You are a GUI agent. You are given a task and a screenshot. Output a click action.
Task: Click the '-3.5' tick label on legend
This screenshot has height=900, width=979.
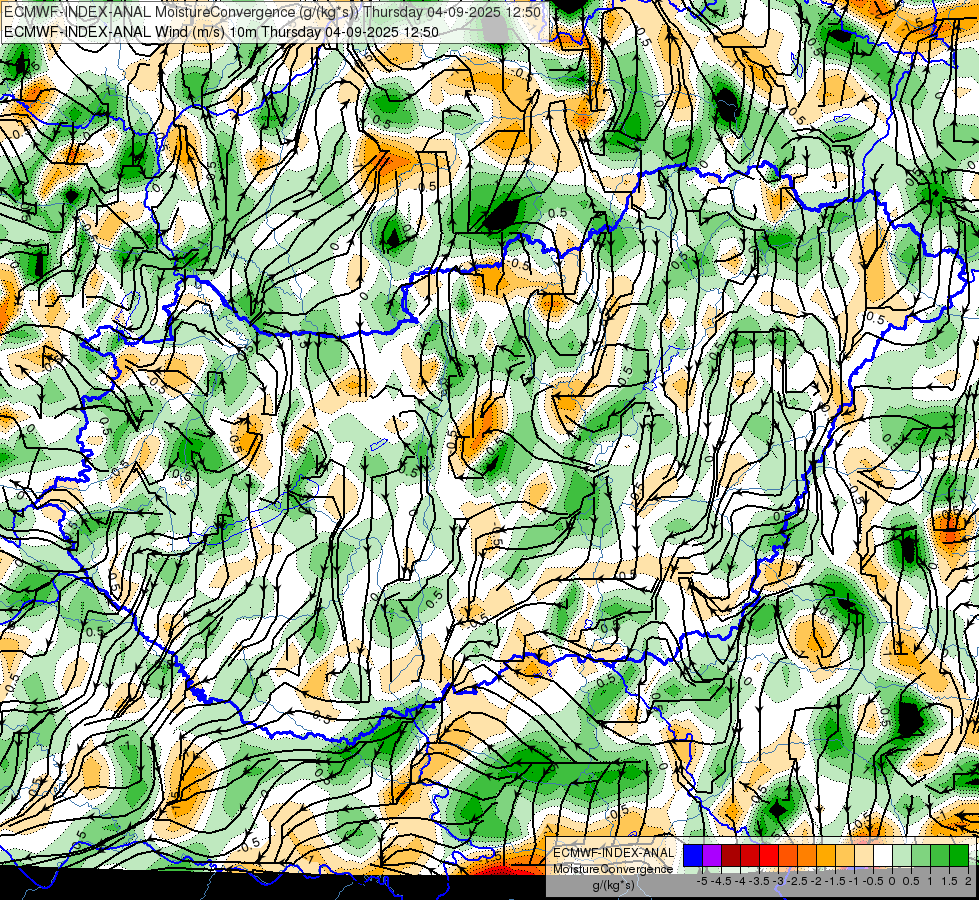pyautogui.click(x=760, y=881)
